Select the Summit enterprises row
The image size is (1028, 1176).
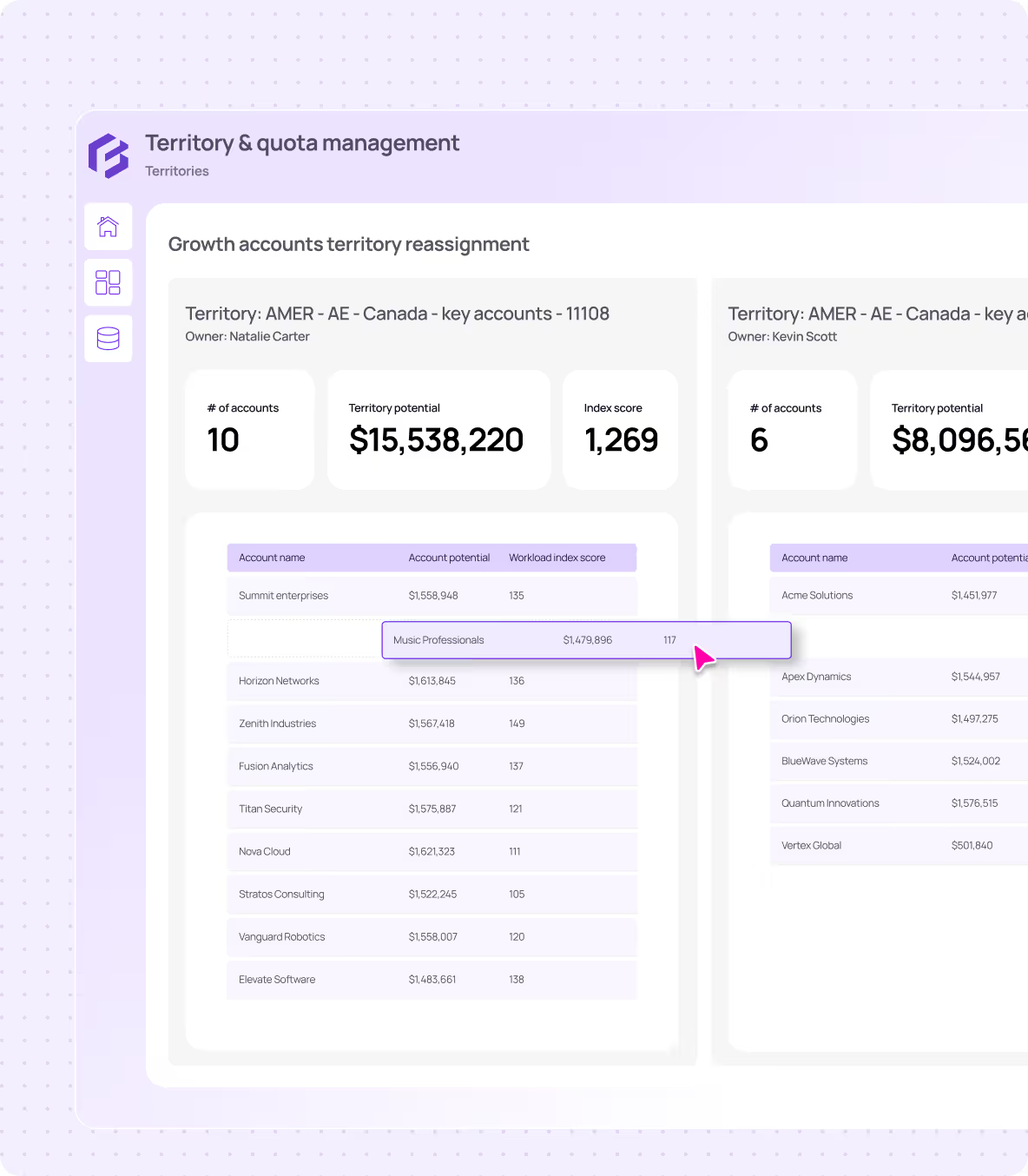tap(432, 596)
